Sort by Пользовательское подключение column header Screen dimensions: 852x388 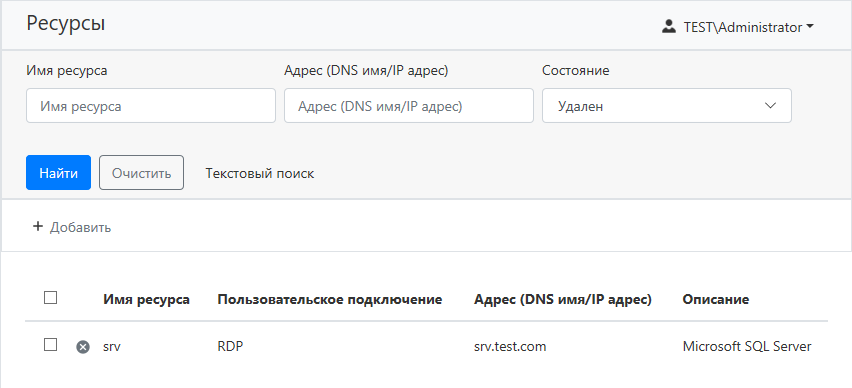(x=330, y=299)
